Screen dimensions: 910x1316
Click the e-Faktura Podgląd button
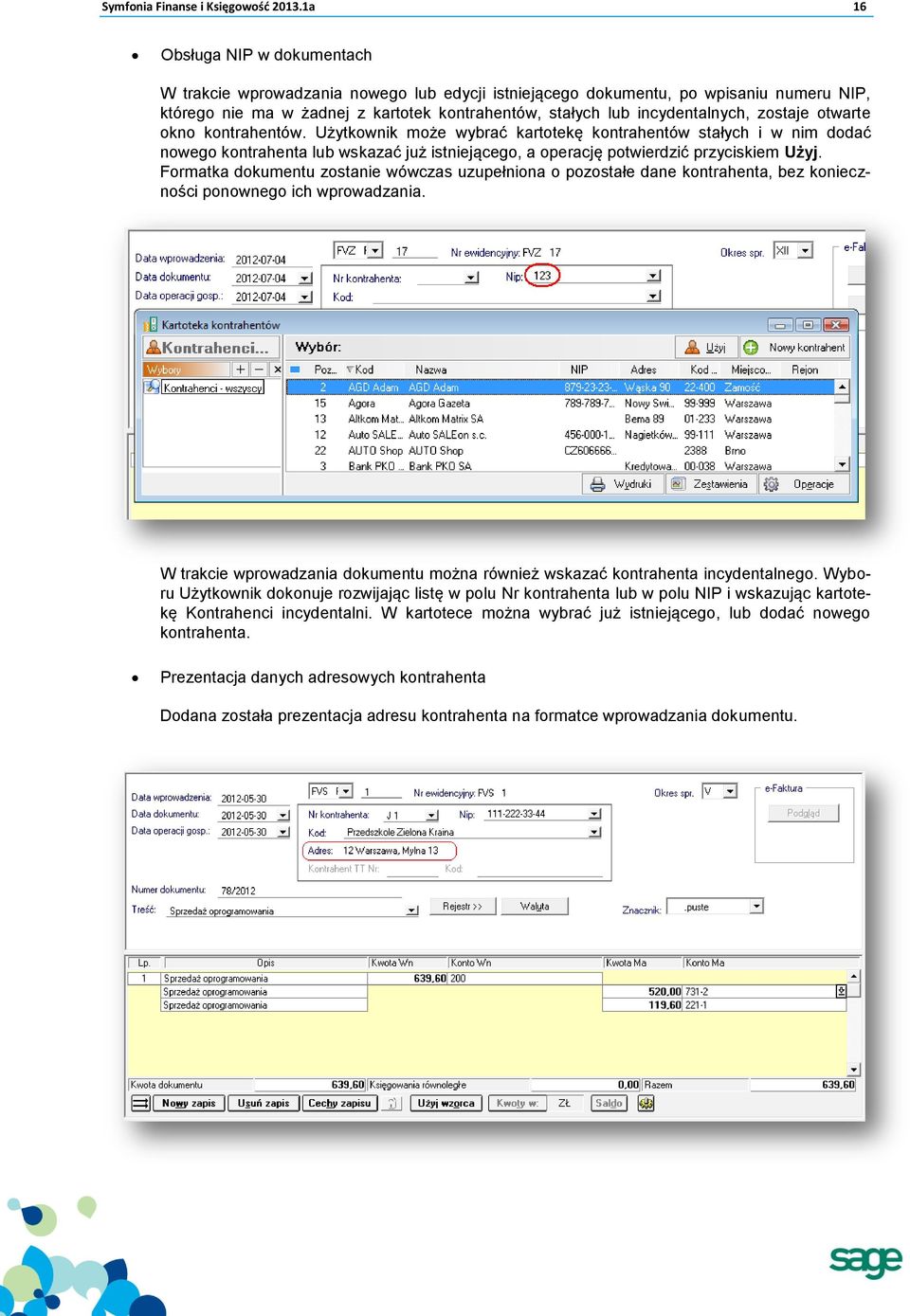803,813
